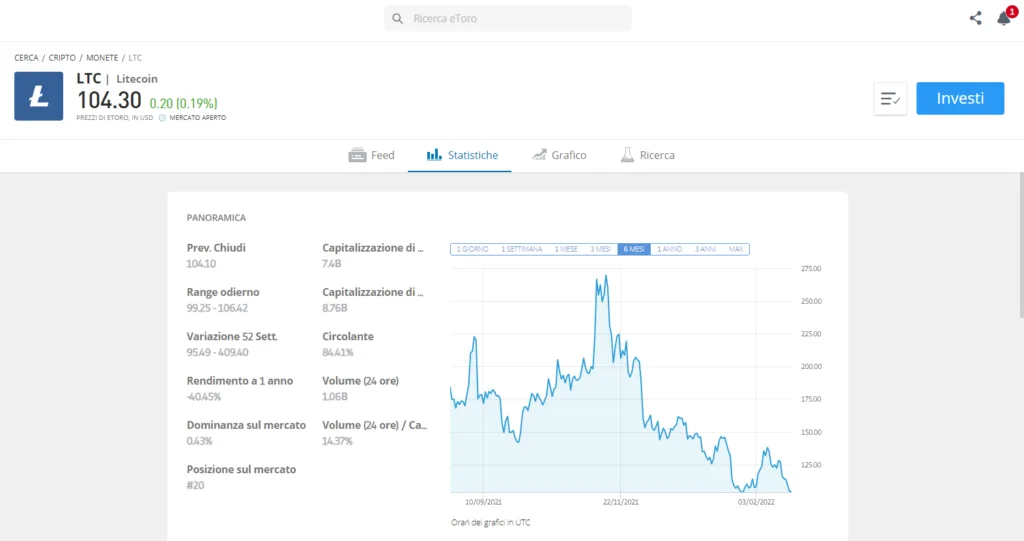
Task: Go to CRIPTO breadcrumb
Action: tap(62, 57)
